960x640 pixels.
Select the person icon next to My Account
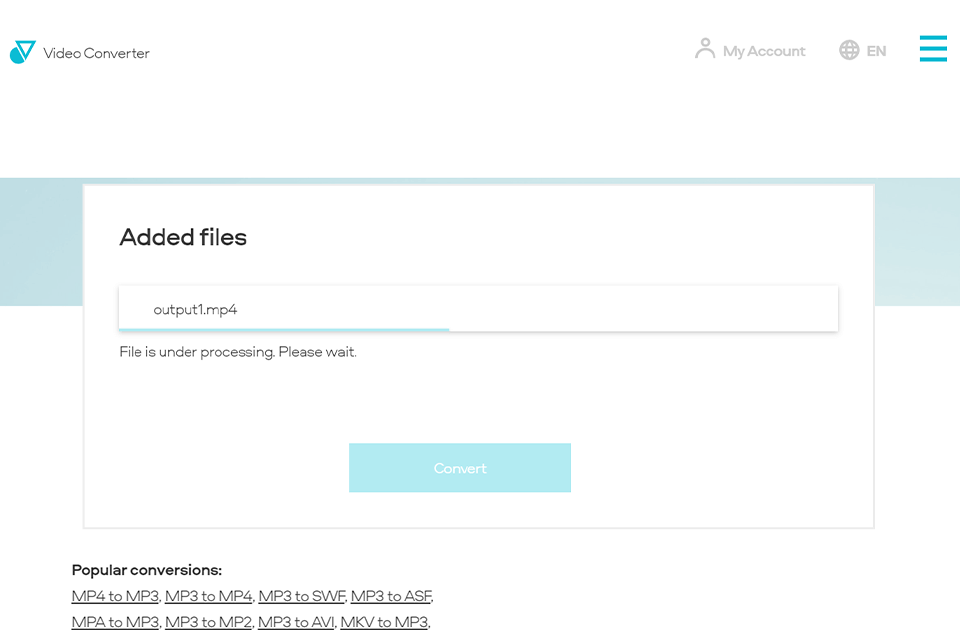pyautogui.click(x=704, y=48)
